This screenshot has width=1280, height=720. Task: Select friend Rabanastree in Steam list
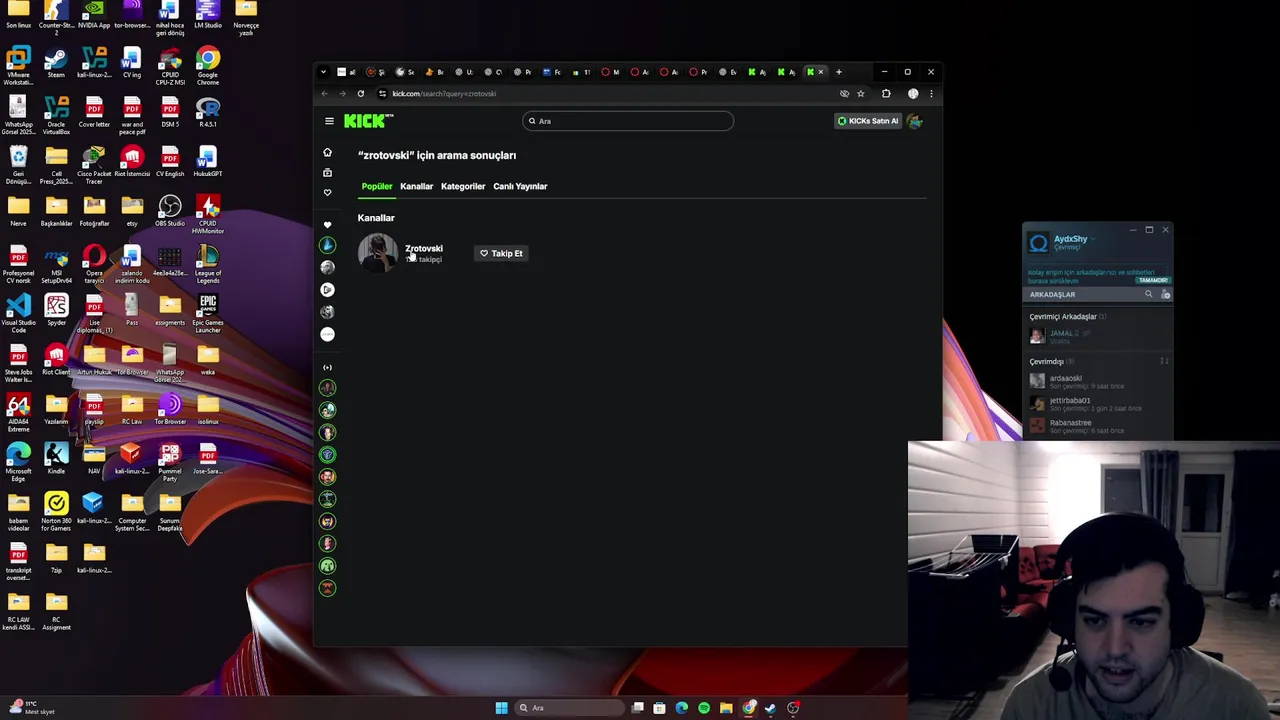[x=1097, y=425]
